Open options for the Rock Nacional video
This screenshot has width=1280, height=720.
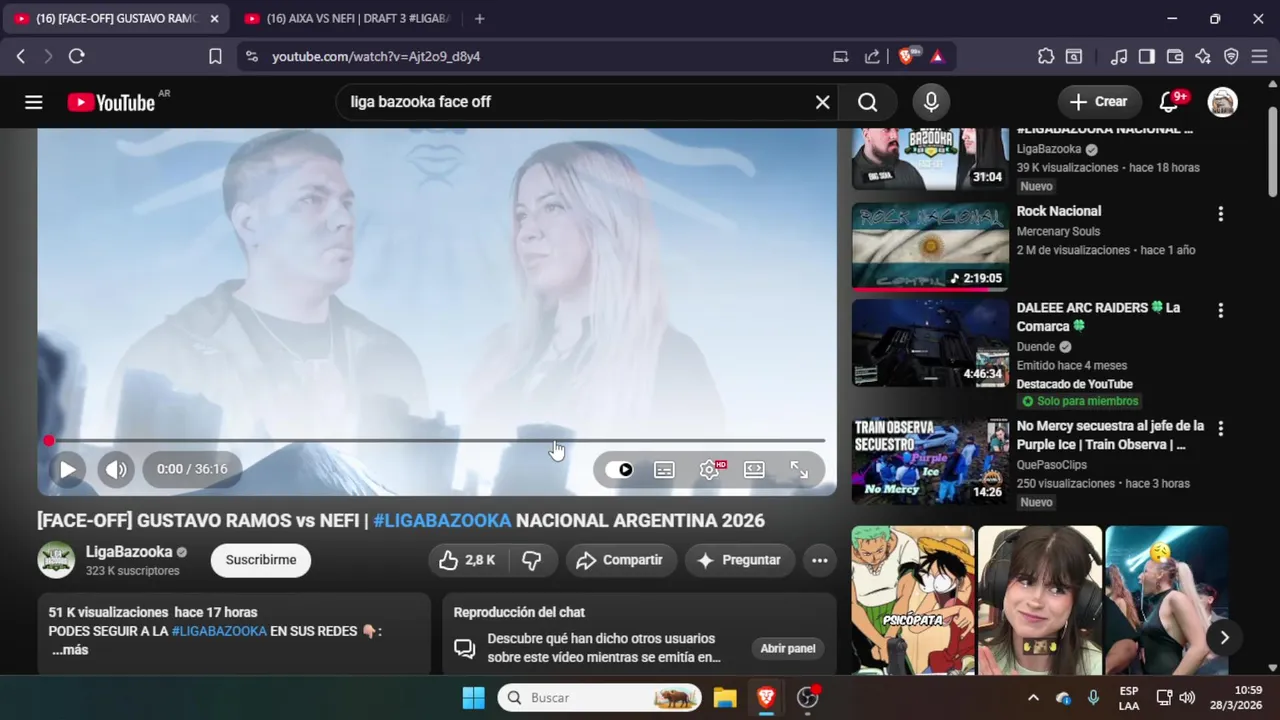pos(1220,214)
